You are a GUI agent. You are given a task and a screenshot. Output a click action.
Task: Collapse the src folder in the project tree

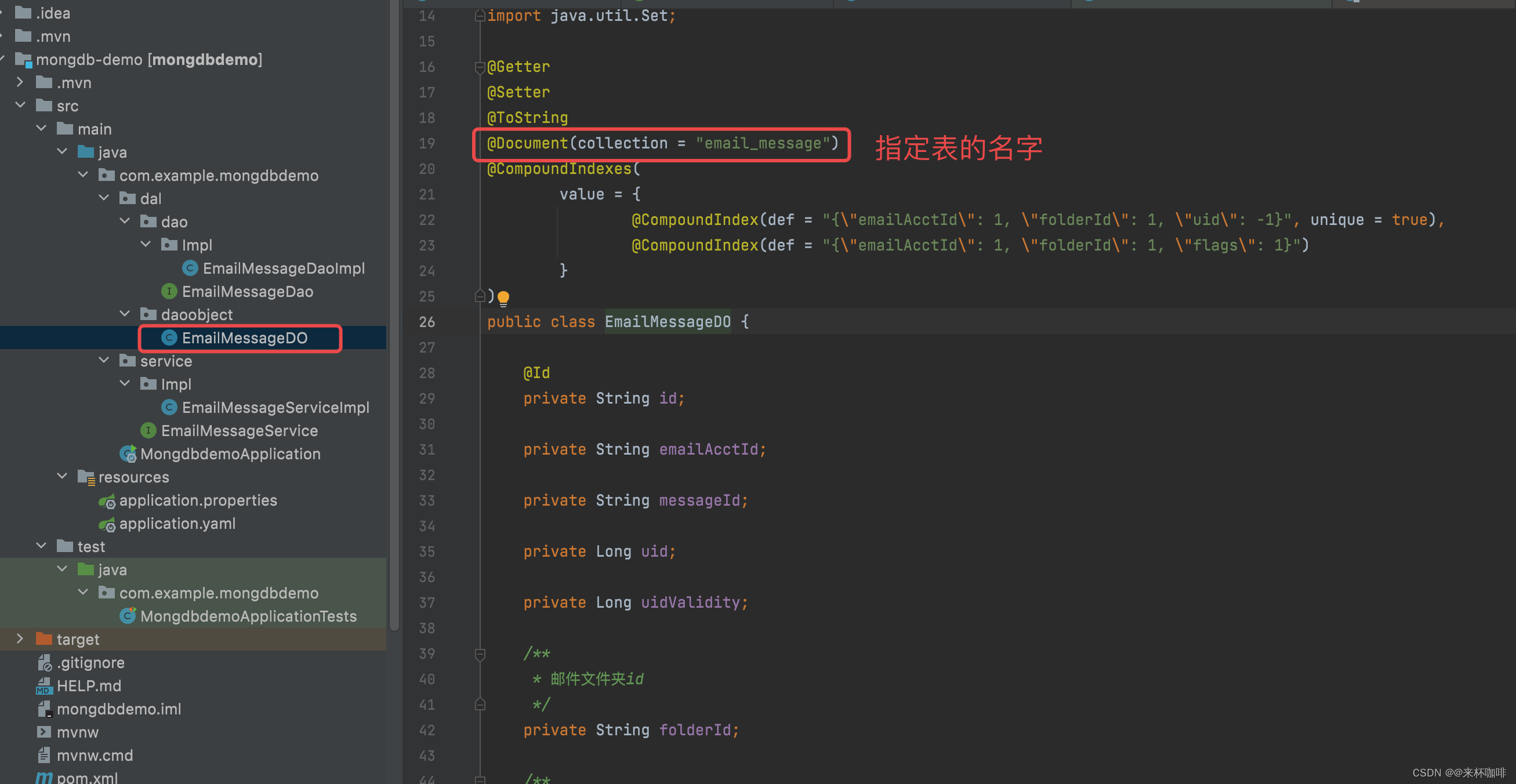coord(21,106)
